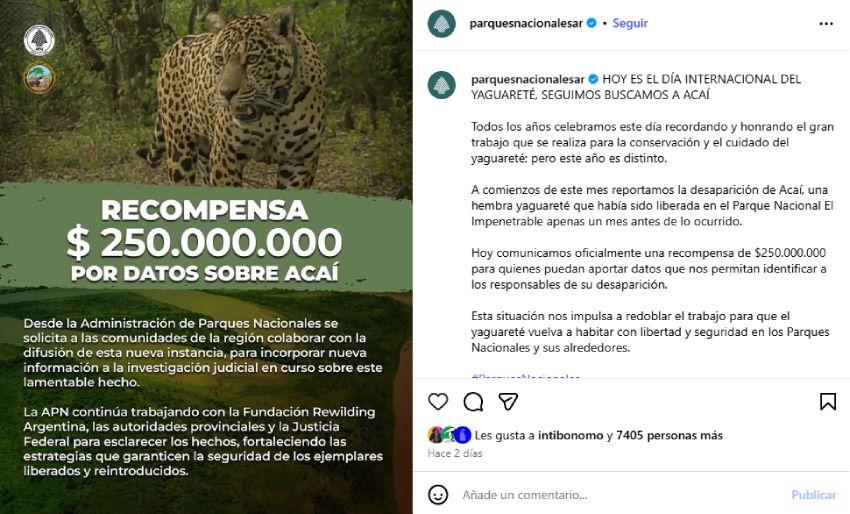Click the 'Hace 2 días' timestamp
This screenshot has width=850, height=514.
(x=455, y=453)
